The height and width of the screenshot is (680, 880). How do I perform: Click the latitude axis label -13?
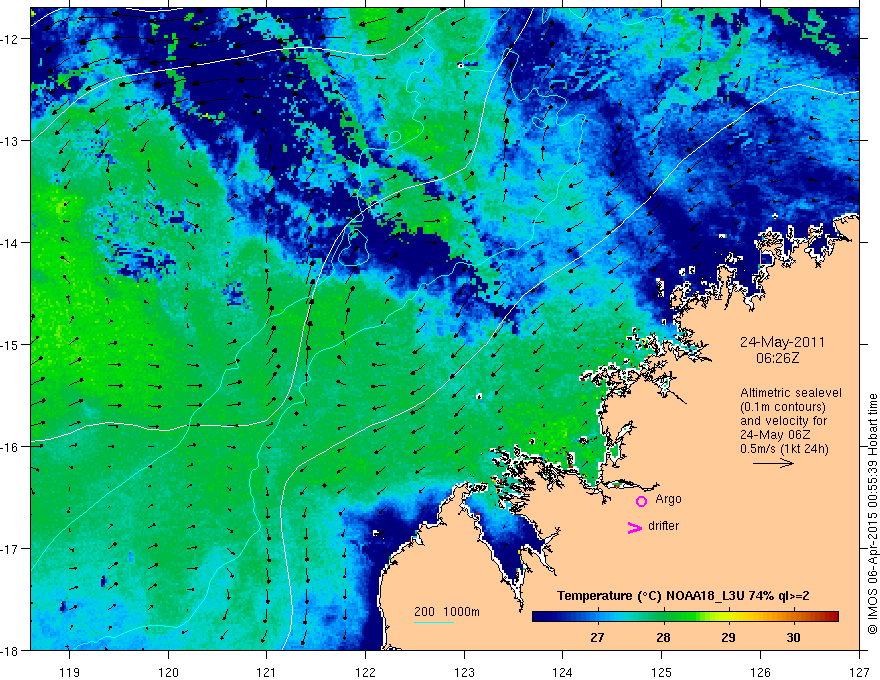(x=10, y=141)
